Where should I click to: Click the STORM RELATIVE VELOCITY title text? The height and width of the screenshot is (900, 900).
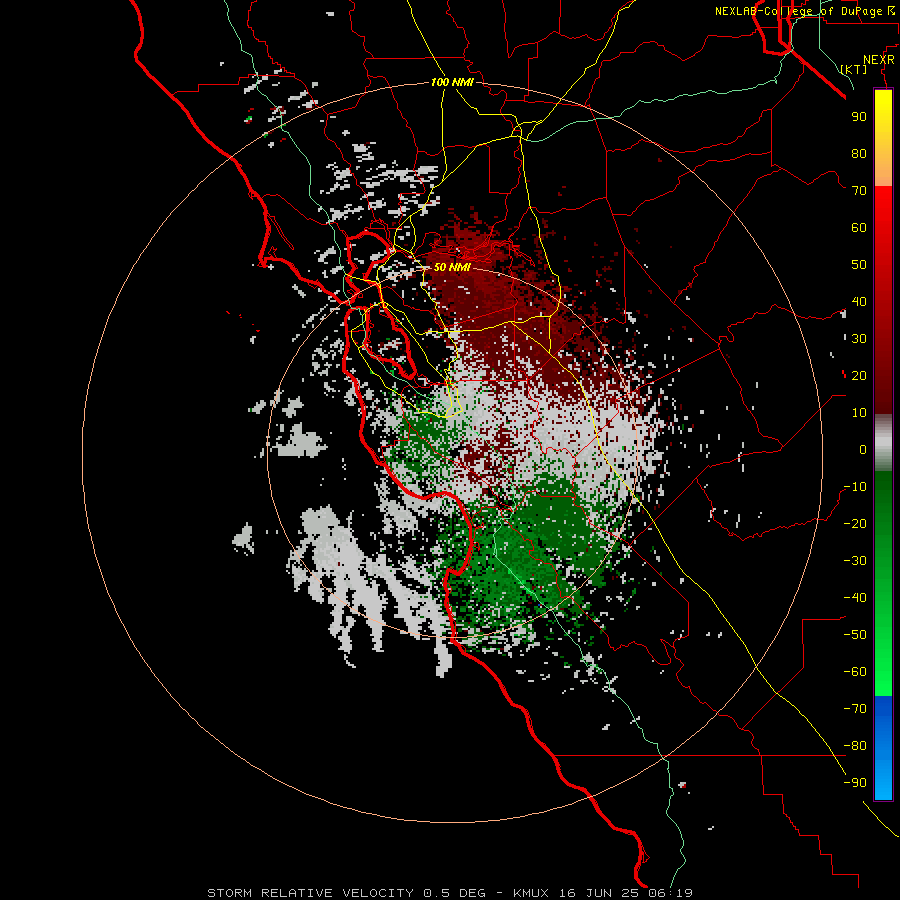(311, 893)
